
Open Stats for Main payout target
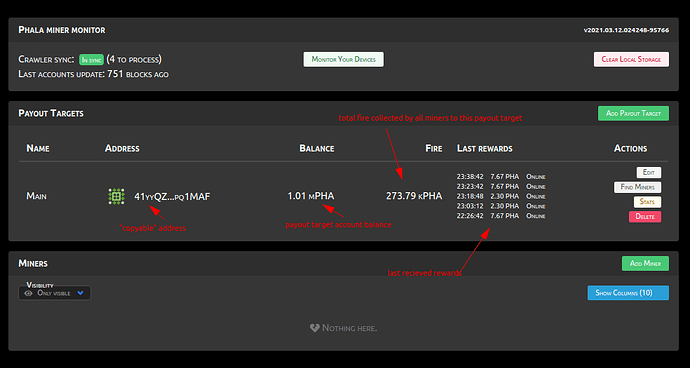coord(647,202)
